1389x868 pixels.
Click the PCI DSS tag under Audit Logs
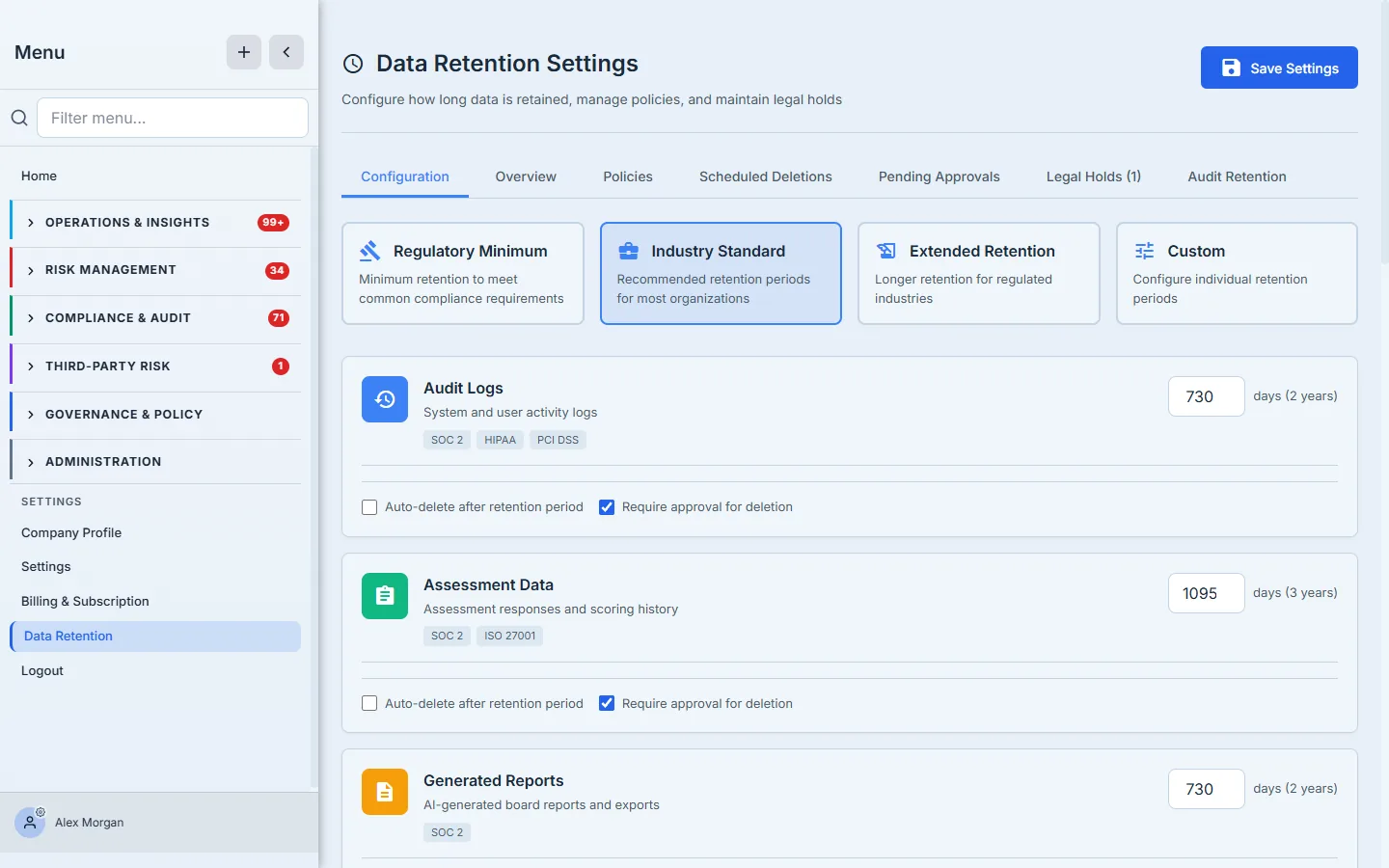(x=558, y=440)
